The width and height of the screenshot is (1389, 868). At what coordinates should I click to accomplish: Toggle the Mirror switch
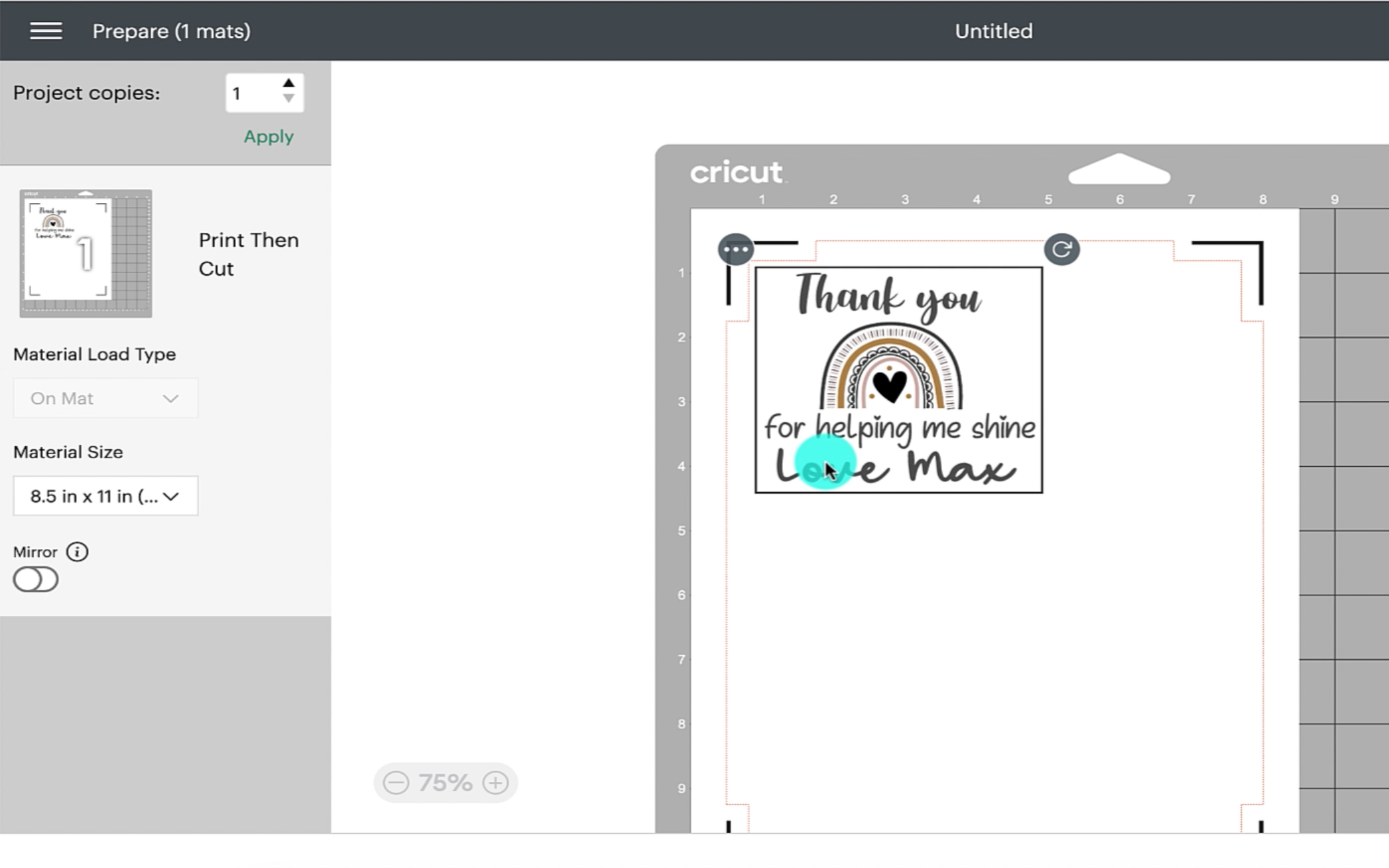point(36,580)
